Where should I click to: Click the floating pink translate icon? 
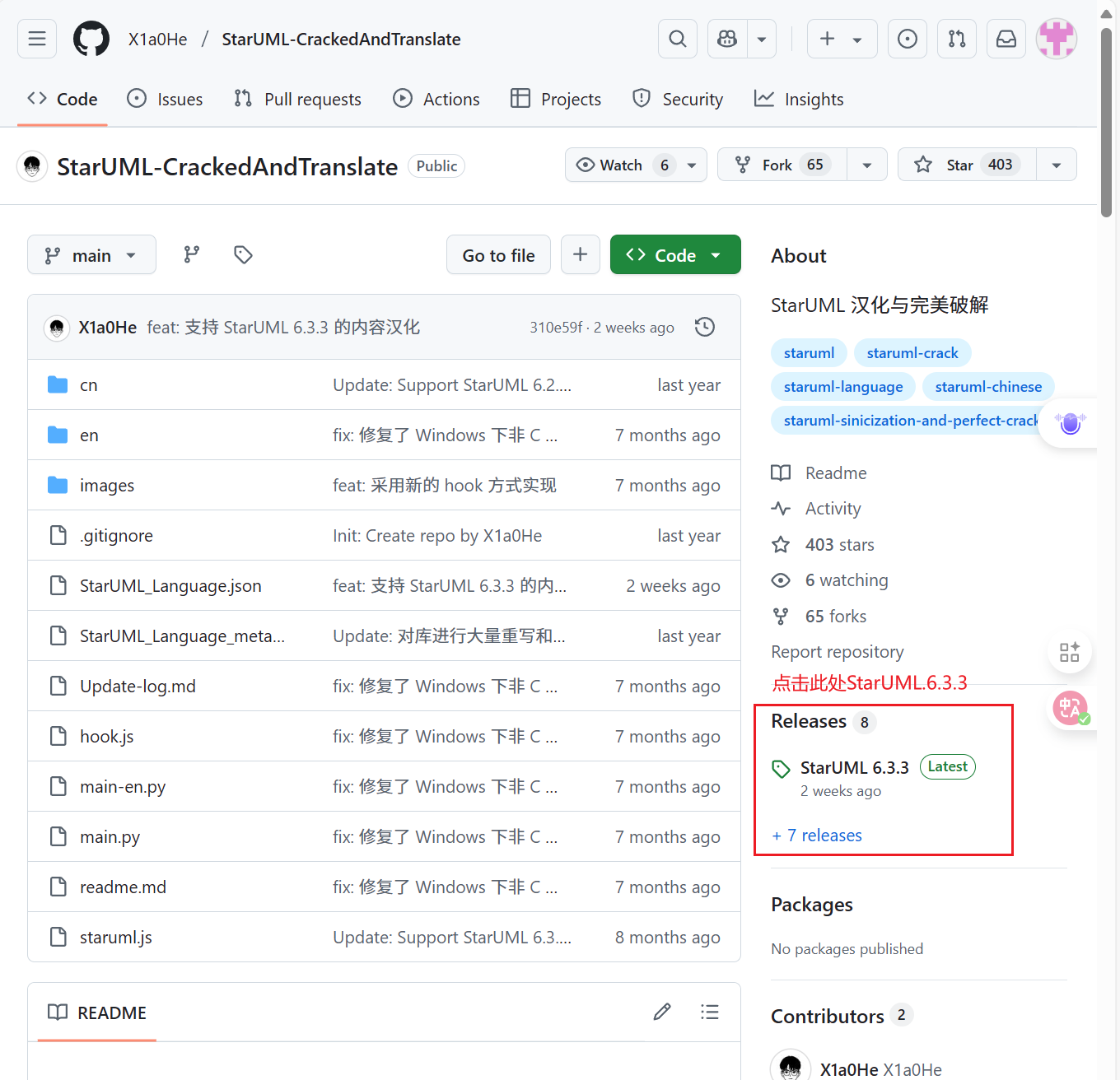pyautogui.click(x=1071, y=708)
